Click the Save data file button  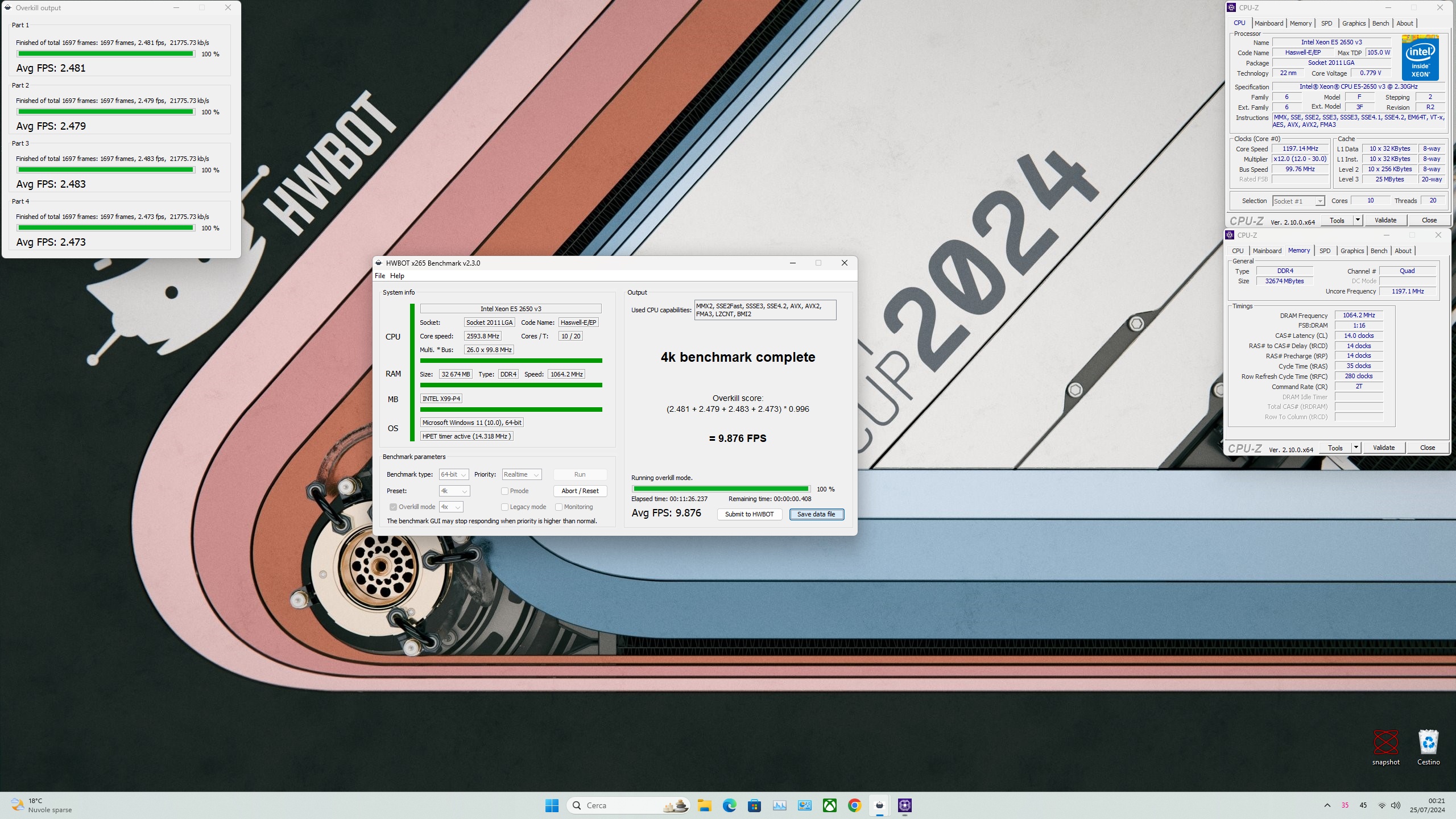tap(816, 514)
